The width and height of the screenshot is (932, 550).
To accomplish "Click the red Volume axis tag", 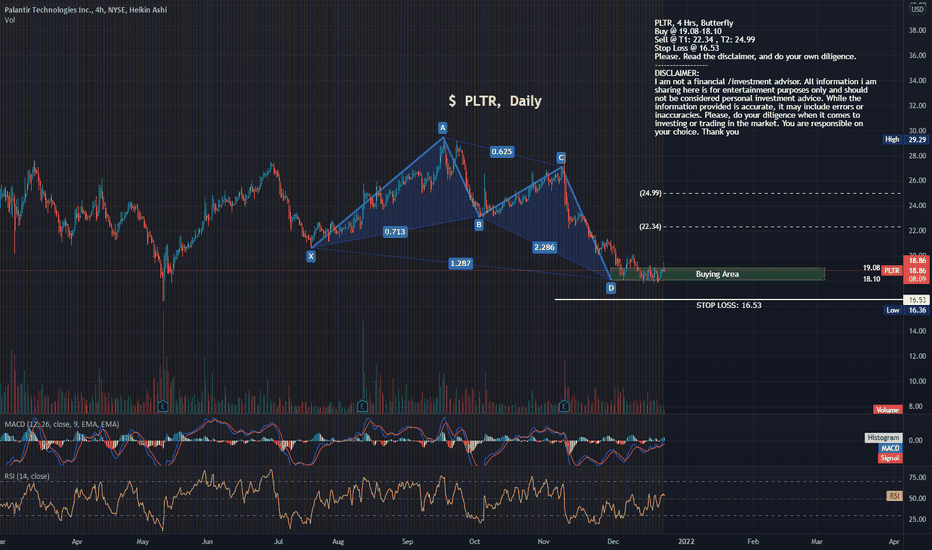I will 887,410.
